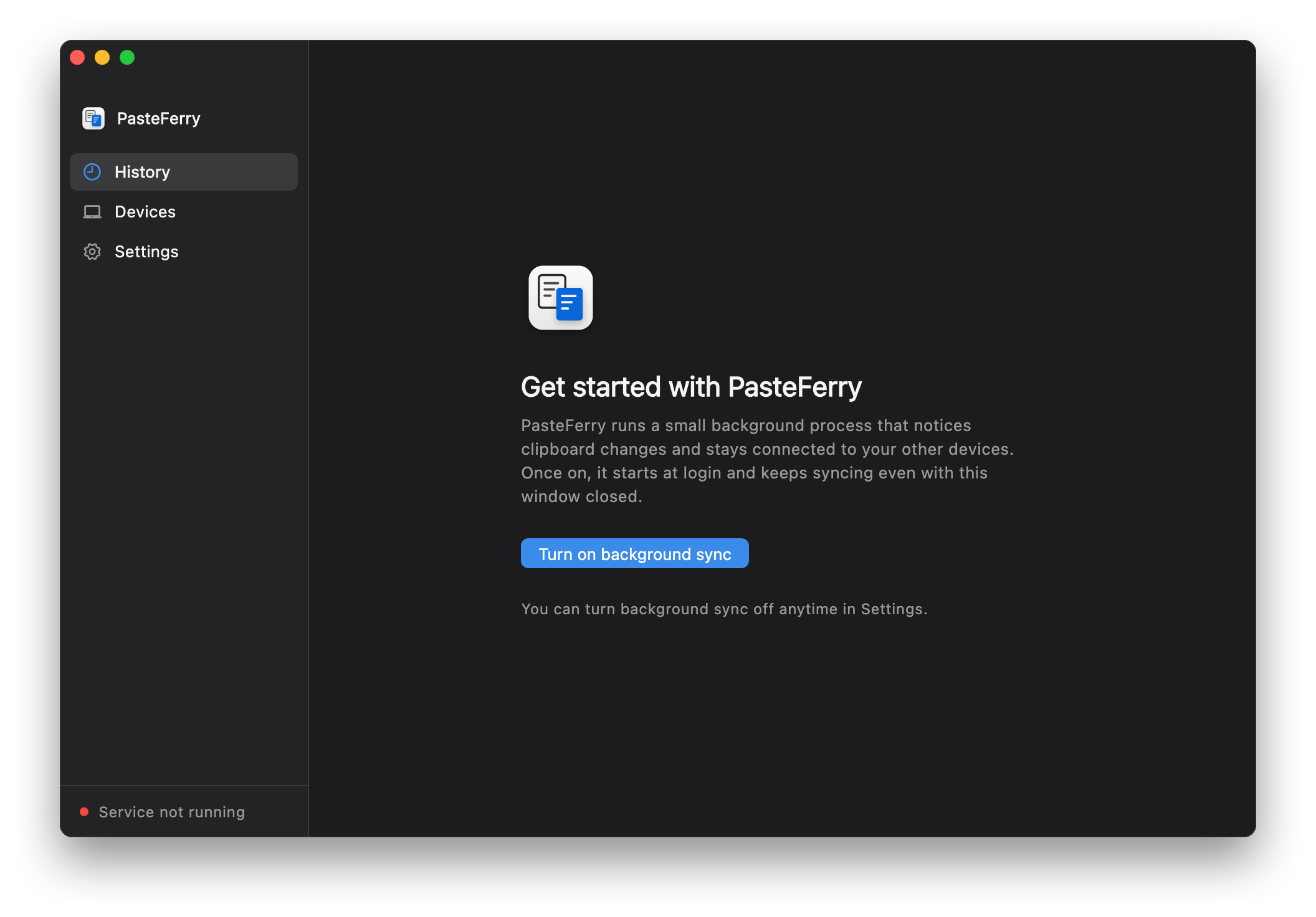
Task: Turn on background sync
Action: [x=634, y=554]
